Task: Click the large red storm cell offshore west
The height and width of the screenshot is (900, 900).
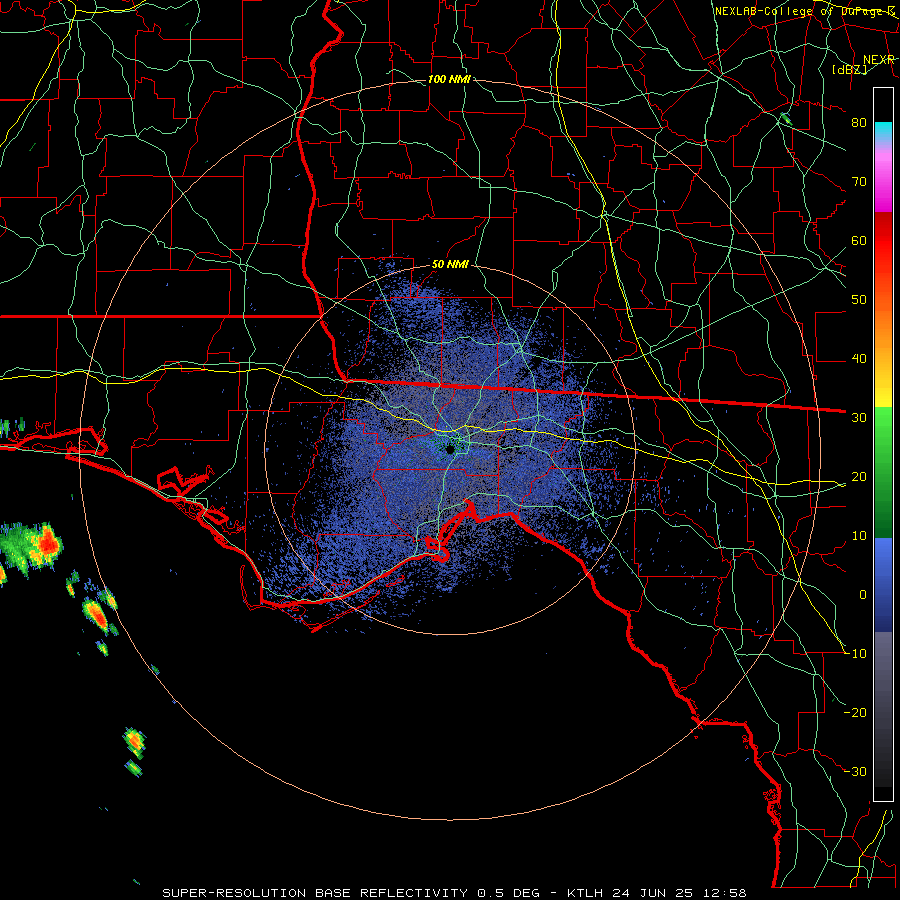Action: (x=48, y=543)
